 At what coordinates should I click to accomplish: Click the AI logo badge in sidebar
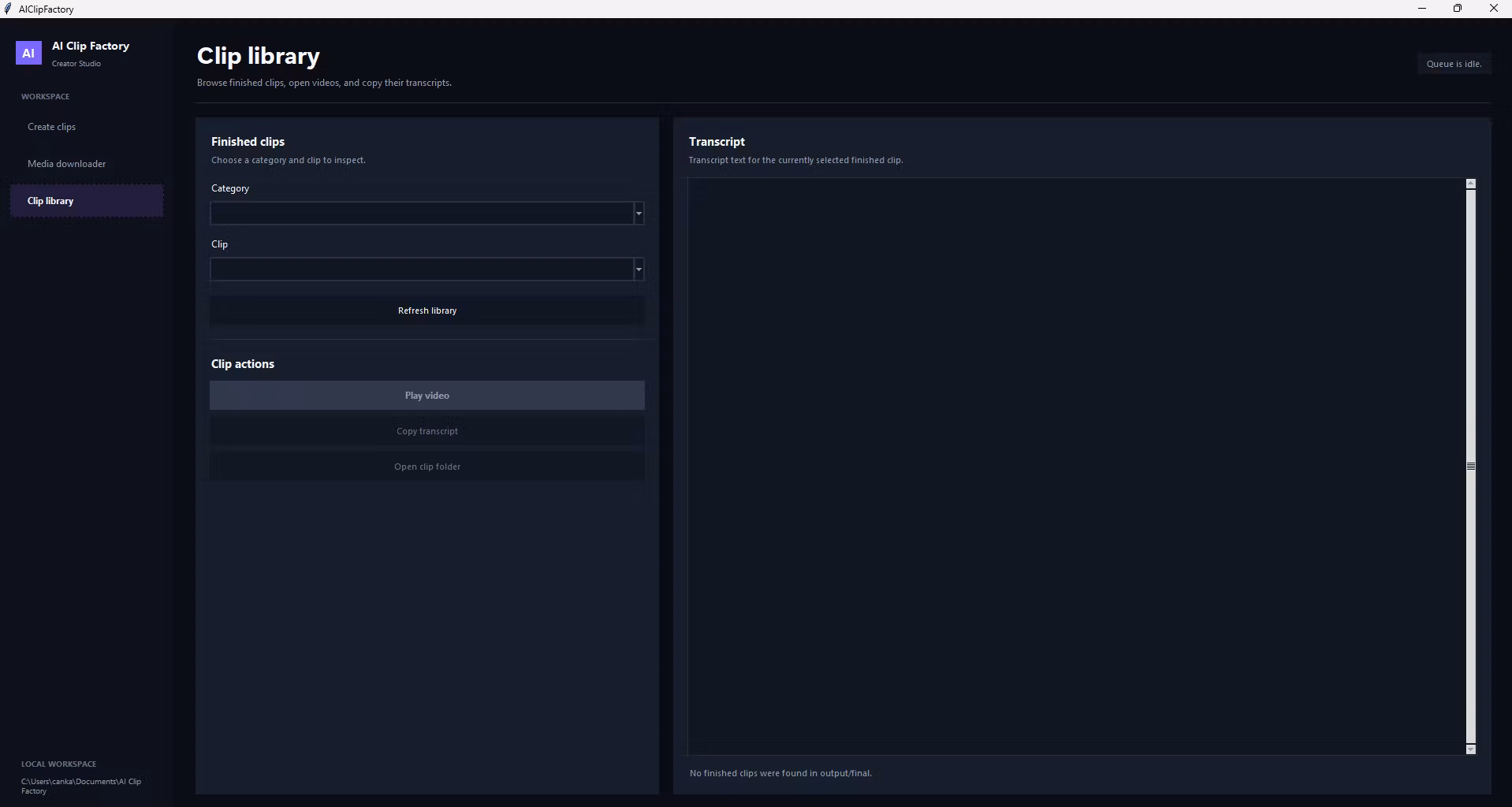click(28, 53)
